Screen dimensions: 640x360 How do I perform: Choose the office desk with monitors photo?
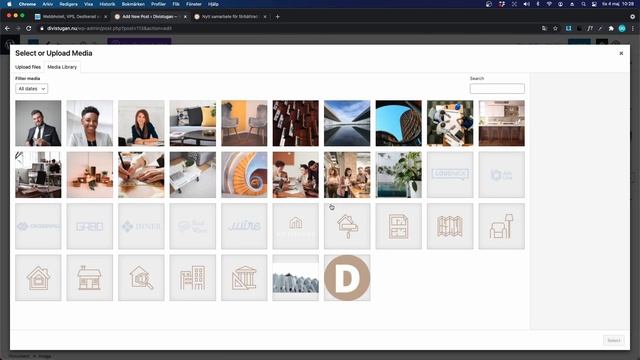38,175
